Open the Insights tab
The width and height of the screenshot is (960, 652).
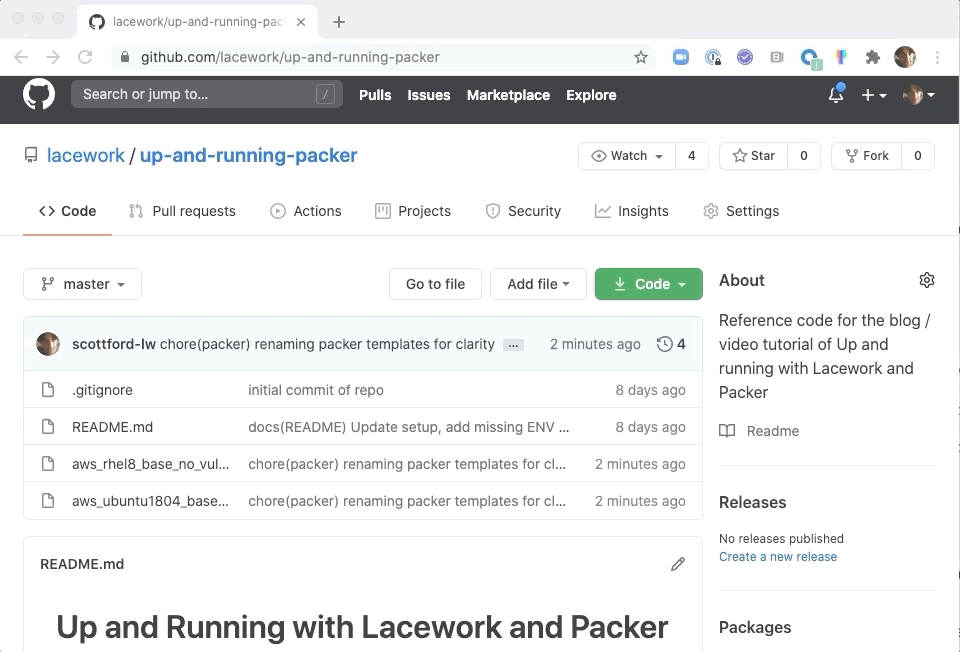(632, 211)
